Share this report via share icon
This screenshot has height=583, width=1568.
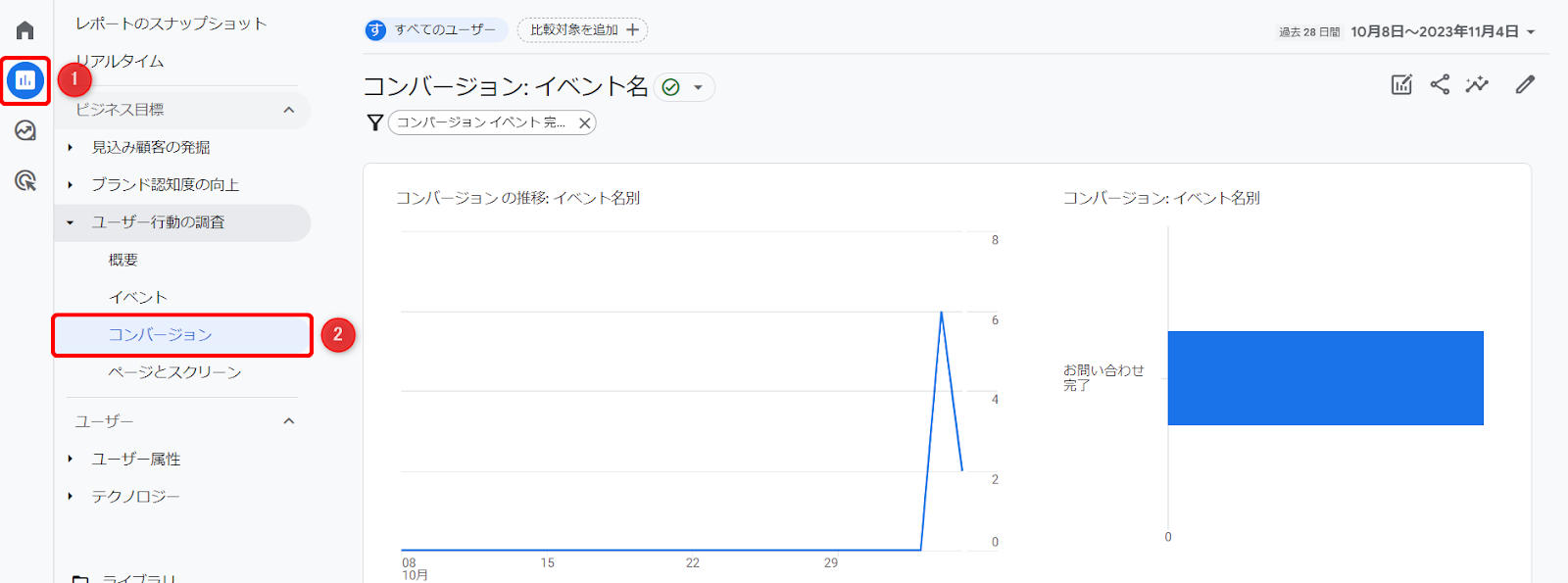pos(1440,85)
